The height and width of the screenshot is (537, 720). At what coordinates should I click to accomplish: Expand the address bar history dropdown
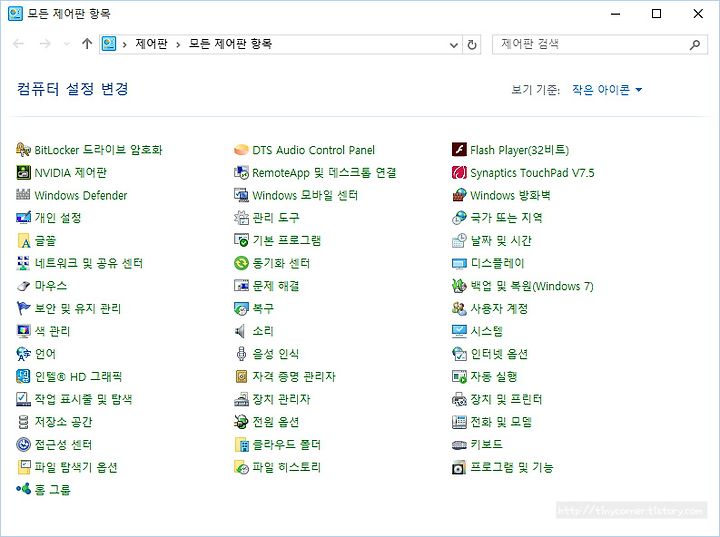(454, 45)
